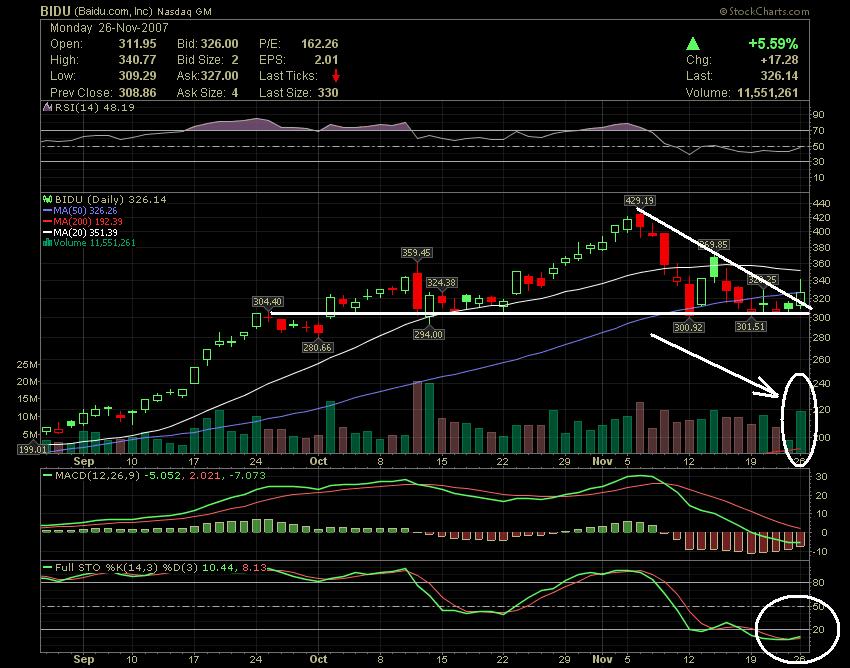850x668 pixels.
Task: Select the BIDU ticker symbol title
Action: coord(55,11)
